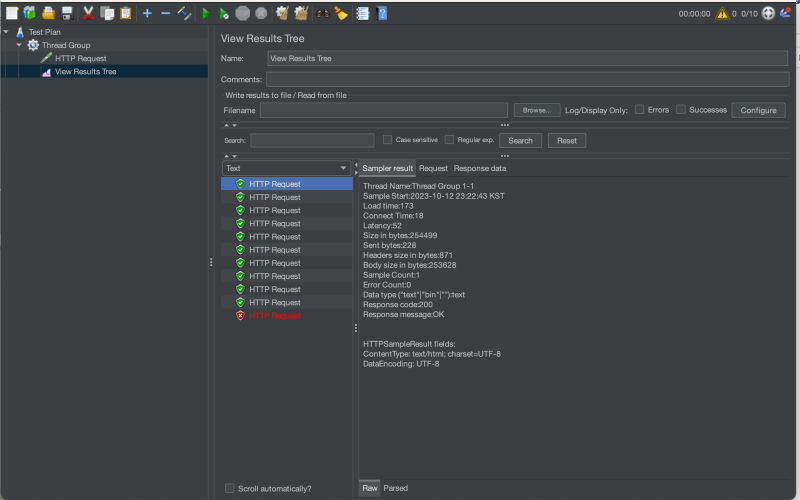Tick the Successes checkbox
This screenshot has height=500, width=800.
[681, 110]
